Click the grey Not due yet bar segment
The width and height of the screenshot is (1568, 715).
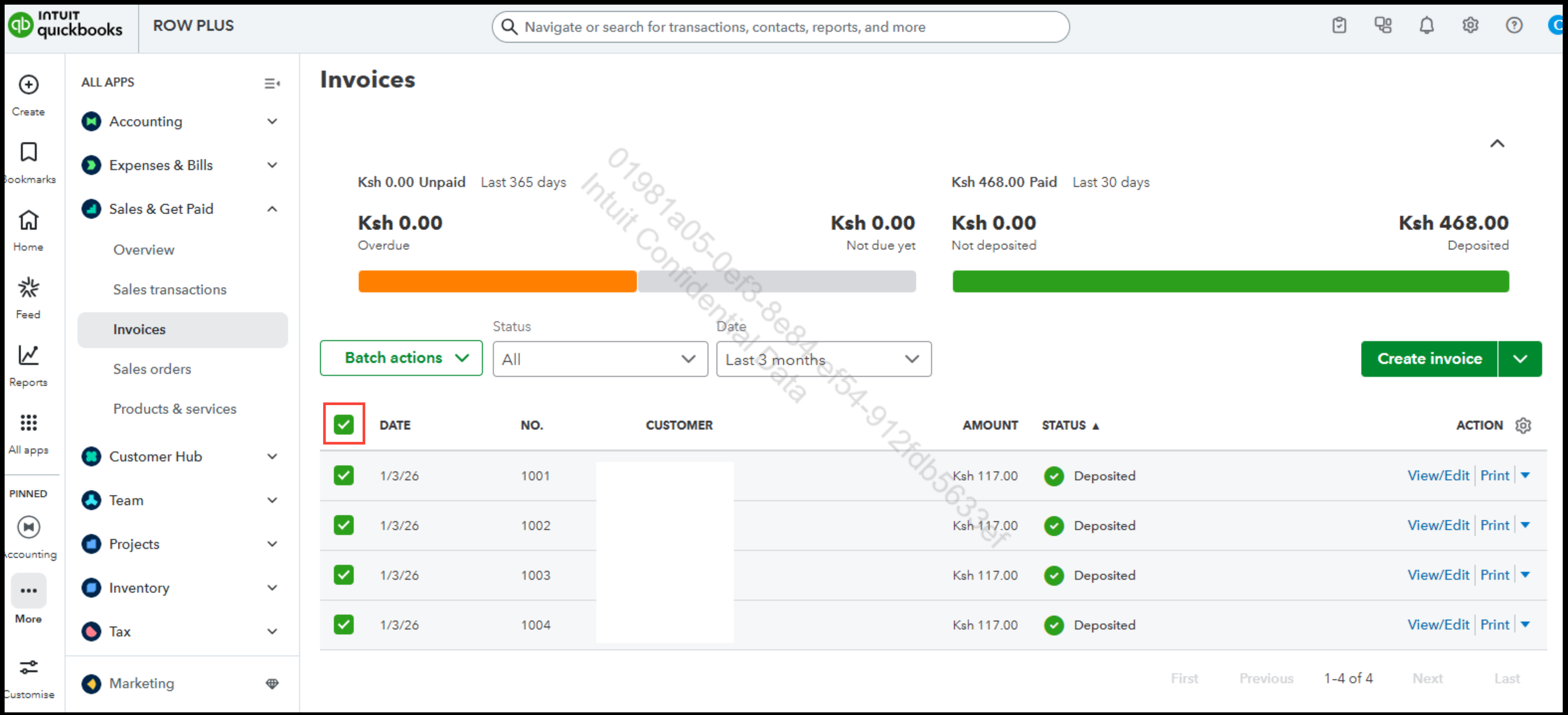777,282
